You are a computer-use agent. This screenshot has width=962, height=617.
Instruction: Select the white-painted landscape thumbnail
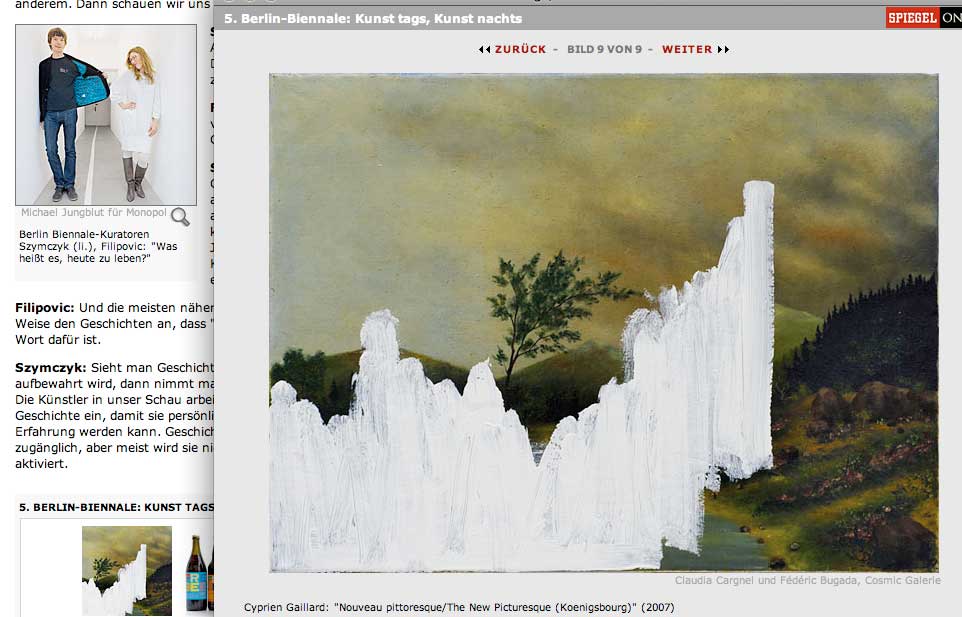point(126,570)
